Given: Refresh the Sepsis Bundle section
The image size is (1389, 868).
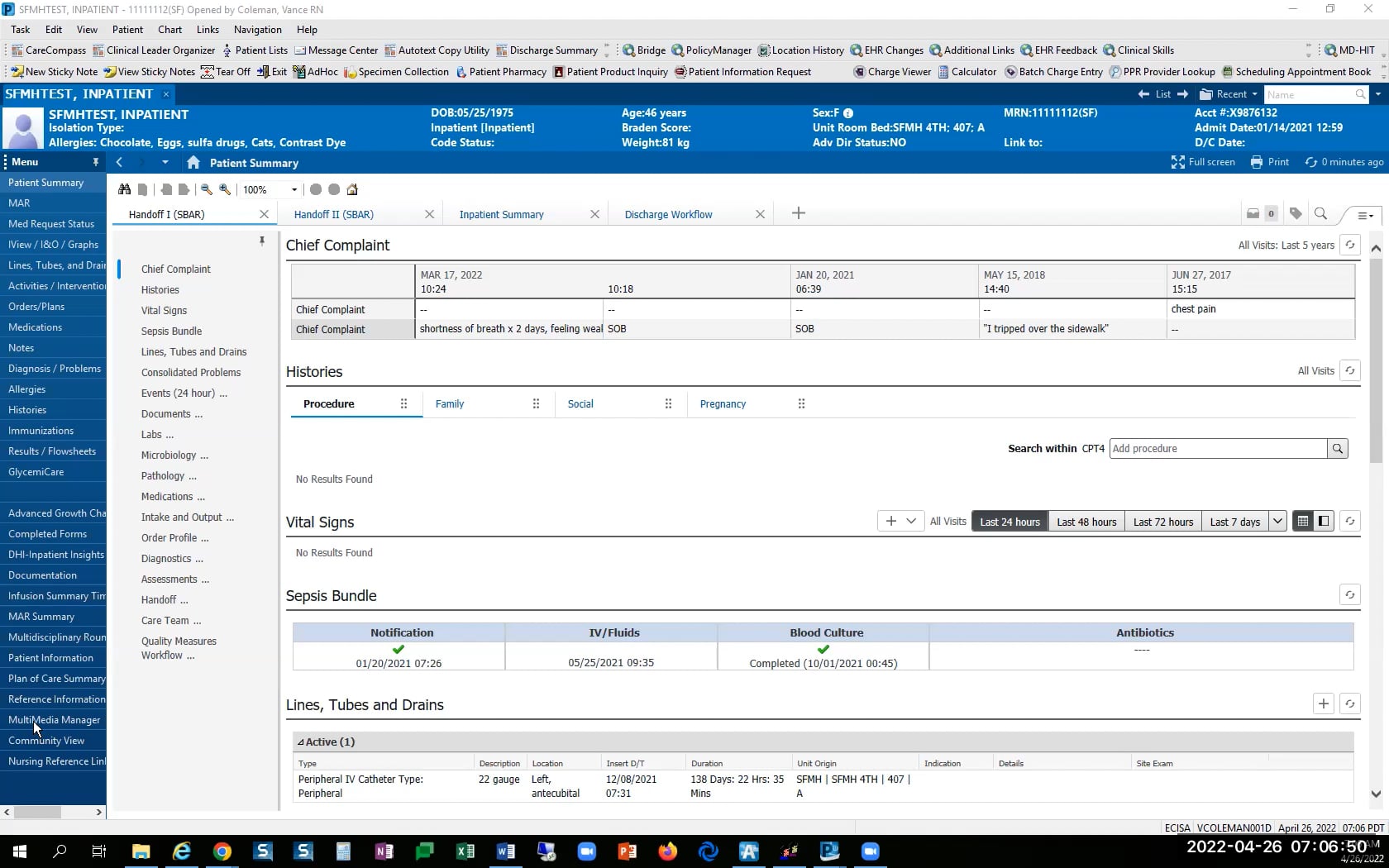Looking at the screenshot, I should (1349, 594).
